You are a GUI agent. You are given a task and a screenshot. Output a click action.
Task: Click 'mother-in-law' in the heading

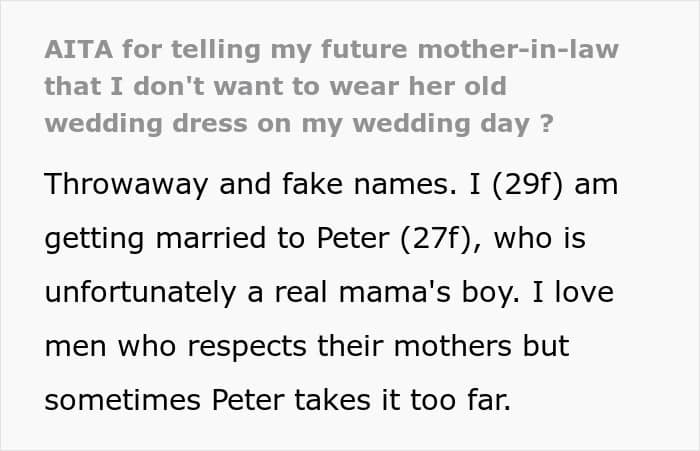518,49
